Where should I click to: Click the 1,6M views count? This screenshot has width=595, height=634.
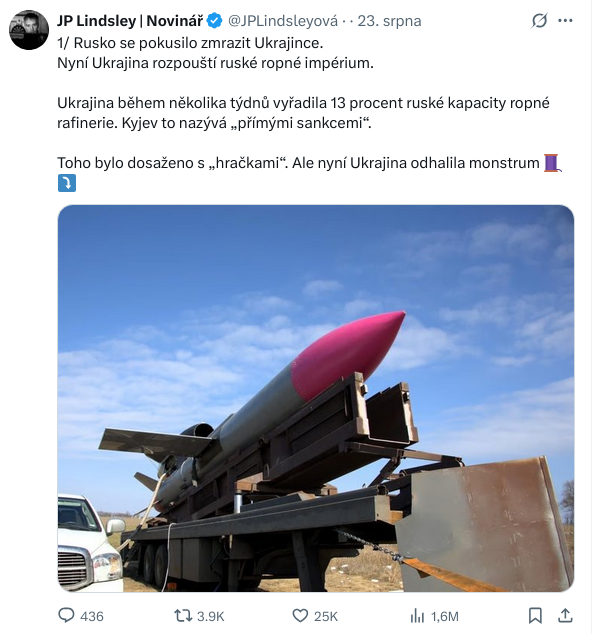click(x=445, y=616)
